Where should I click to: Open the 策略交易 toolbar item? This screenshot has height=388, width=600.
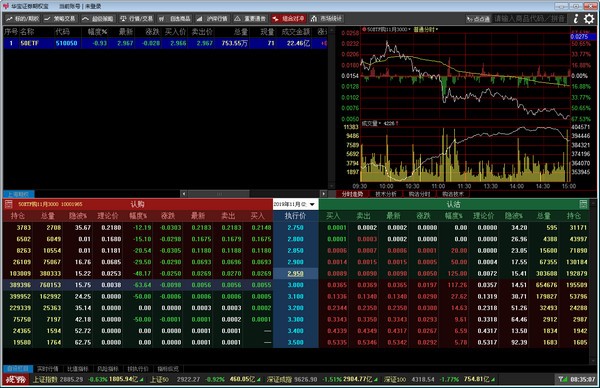click(60, 18)
